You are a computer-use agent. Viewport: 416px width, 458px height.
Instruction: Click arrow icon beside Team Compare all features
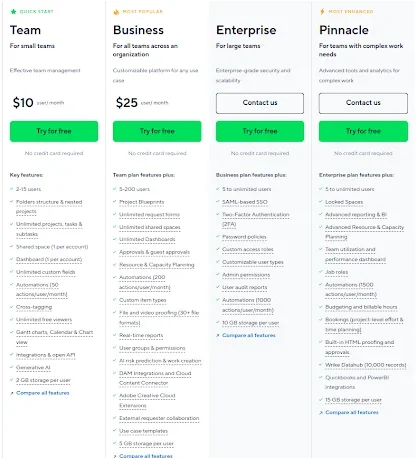(x=12, y=393)
